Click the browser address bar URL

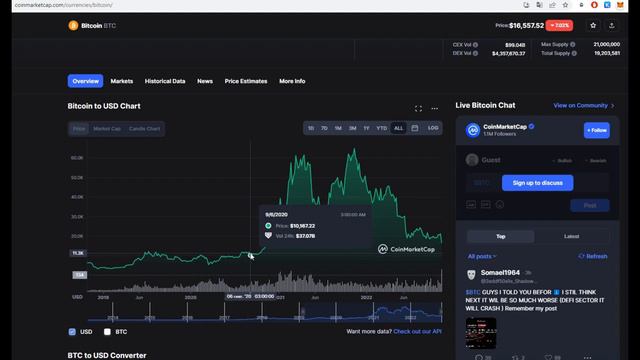tap(64, 5)
